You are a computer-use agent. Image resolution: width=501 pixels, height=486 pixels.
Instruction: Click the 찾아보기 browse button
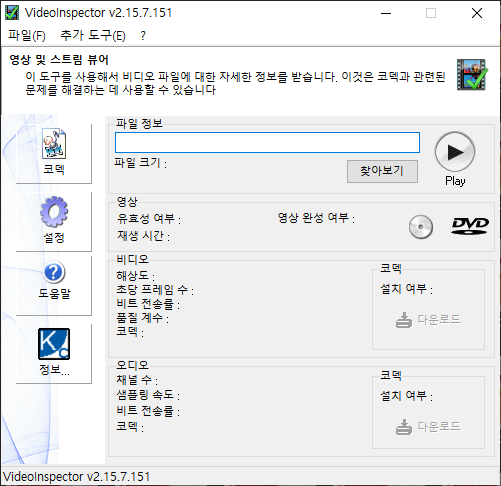tap(382, 171)
